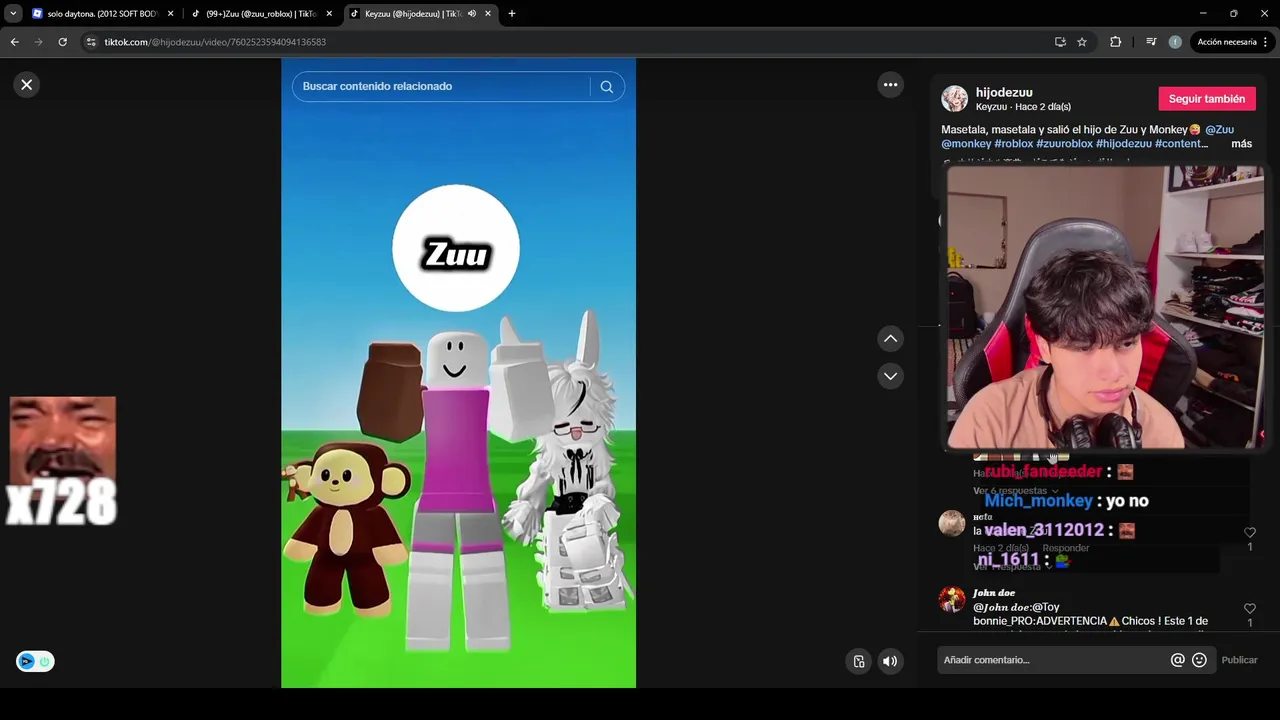
Task: Open browser three-dot menu
Action: click(1266, 42)
